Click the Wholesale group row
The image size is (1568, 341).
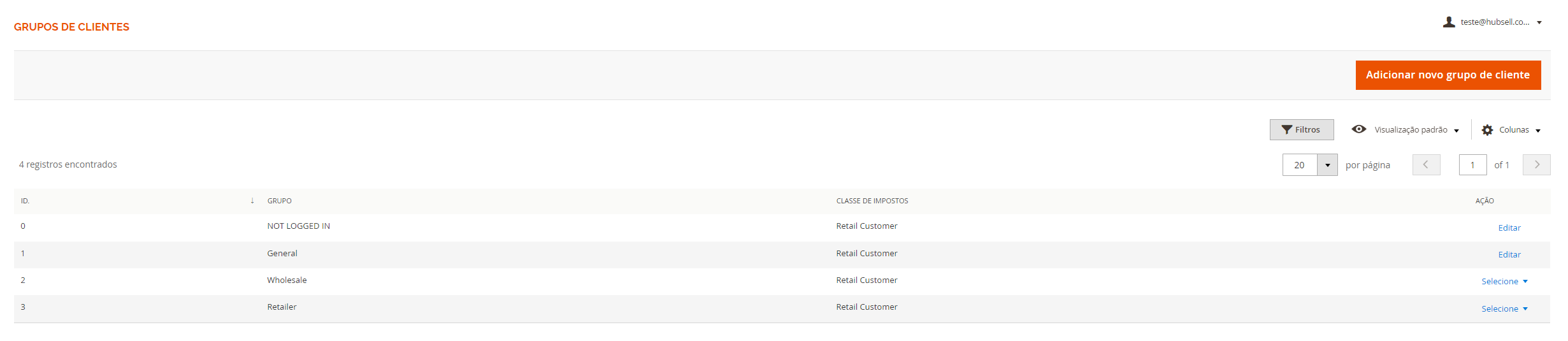coord(287,280)
